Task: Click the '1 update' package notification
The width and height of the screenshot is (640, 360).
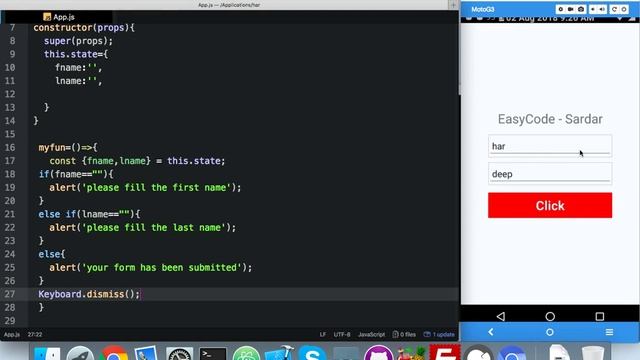Action: 439,334
